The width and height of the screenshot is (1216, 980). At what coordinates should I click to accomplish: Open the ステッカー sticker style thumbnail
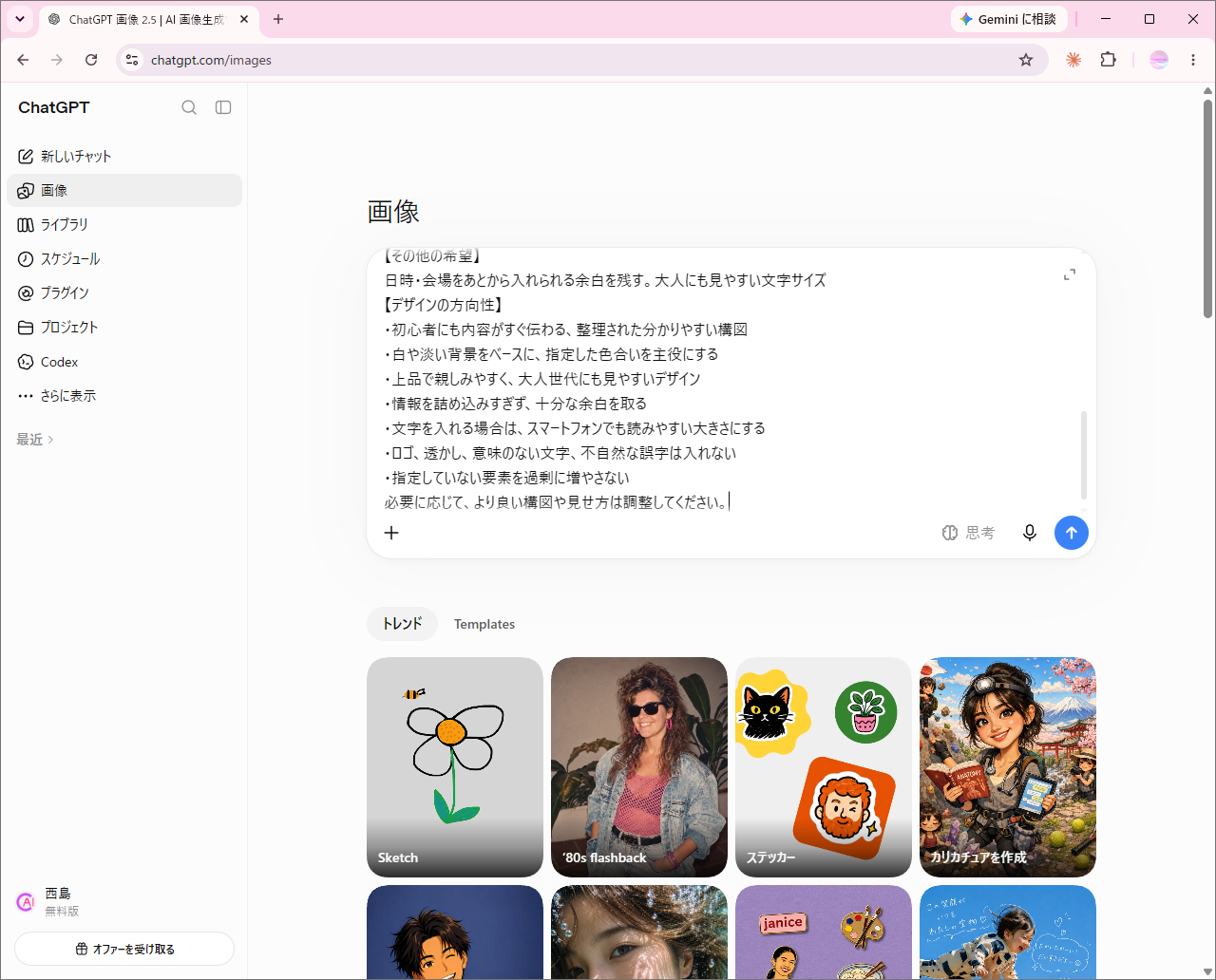pos(824,767)
